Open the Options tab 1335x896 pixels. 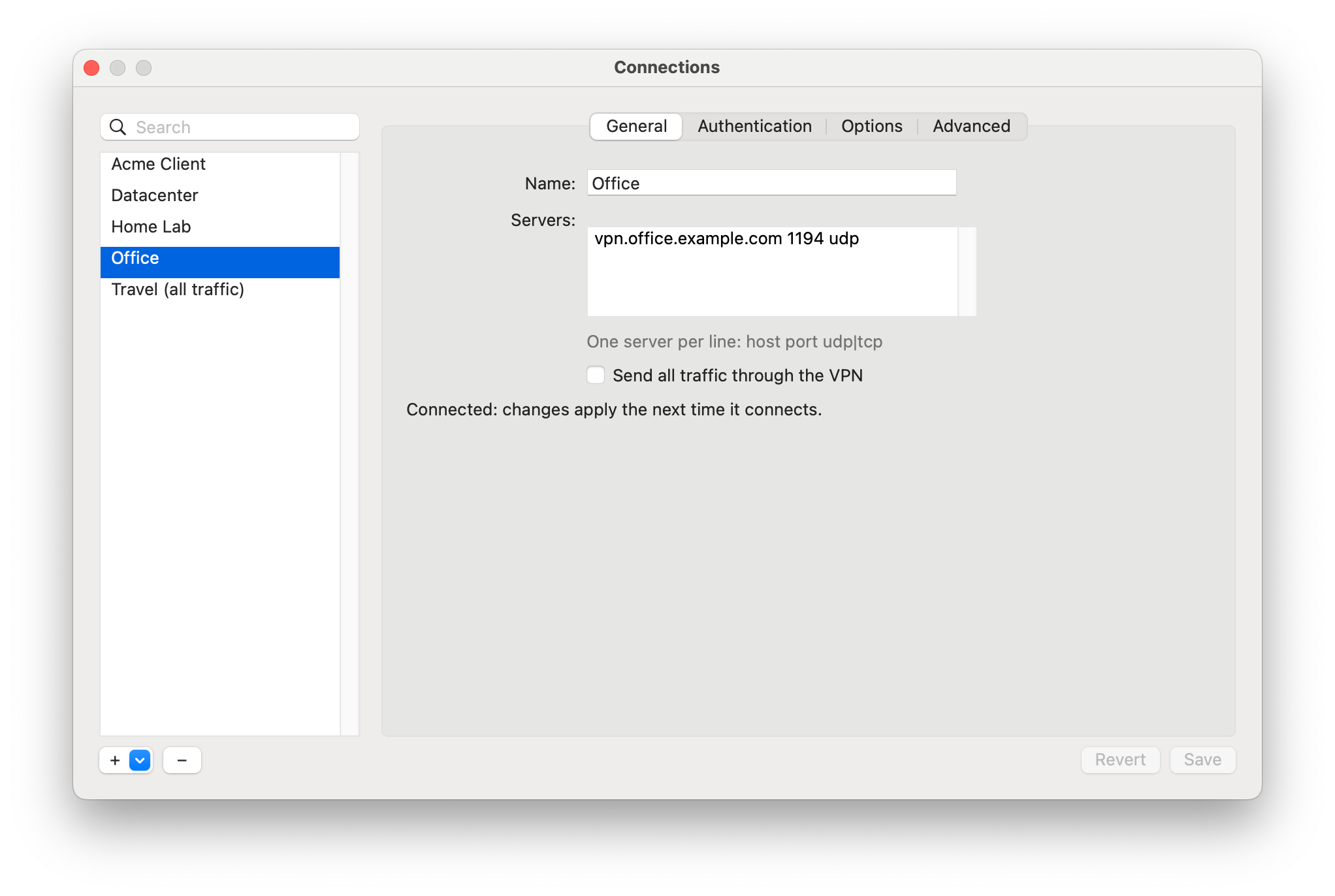pyautogui.click(x=871, y=126)
